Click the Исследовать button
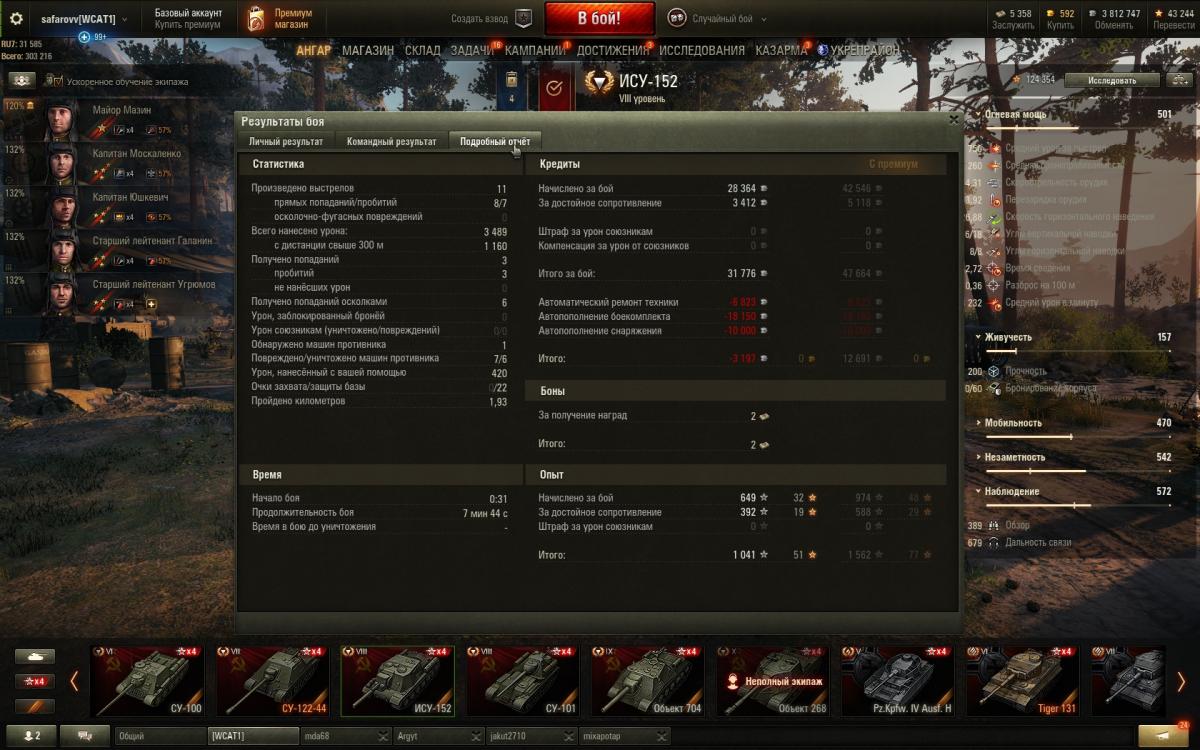This screenshot has height=750, width=1200. [1112, 80]
